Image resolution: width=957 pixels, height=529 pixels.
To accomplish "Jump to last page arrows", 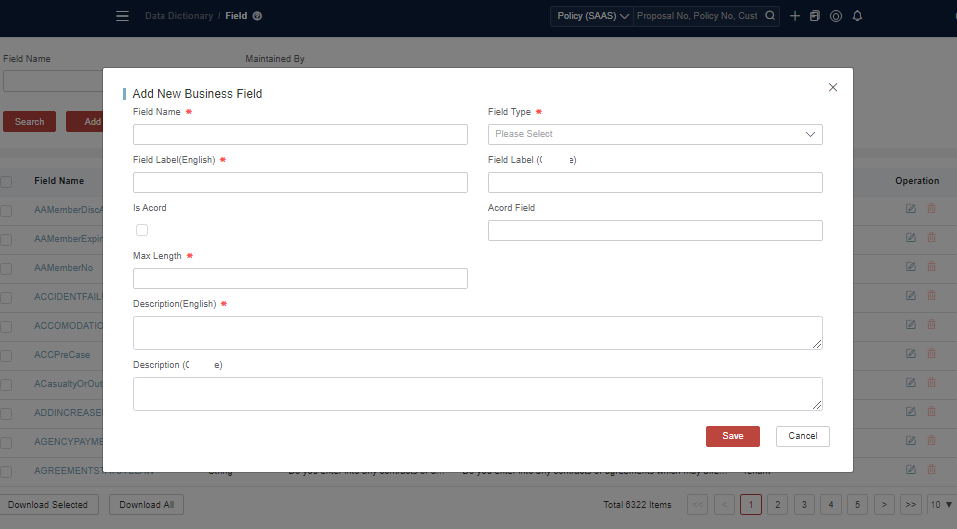I will click(911, 505).
